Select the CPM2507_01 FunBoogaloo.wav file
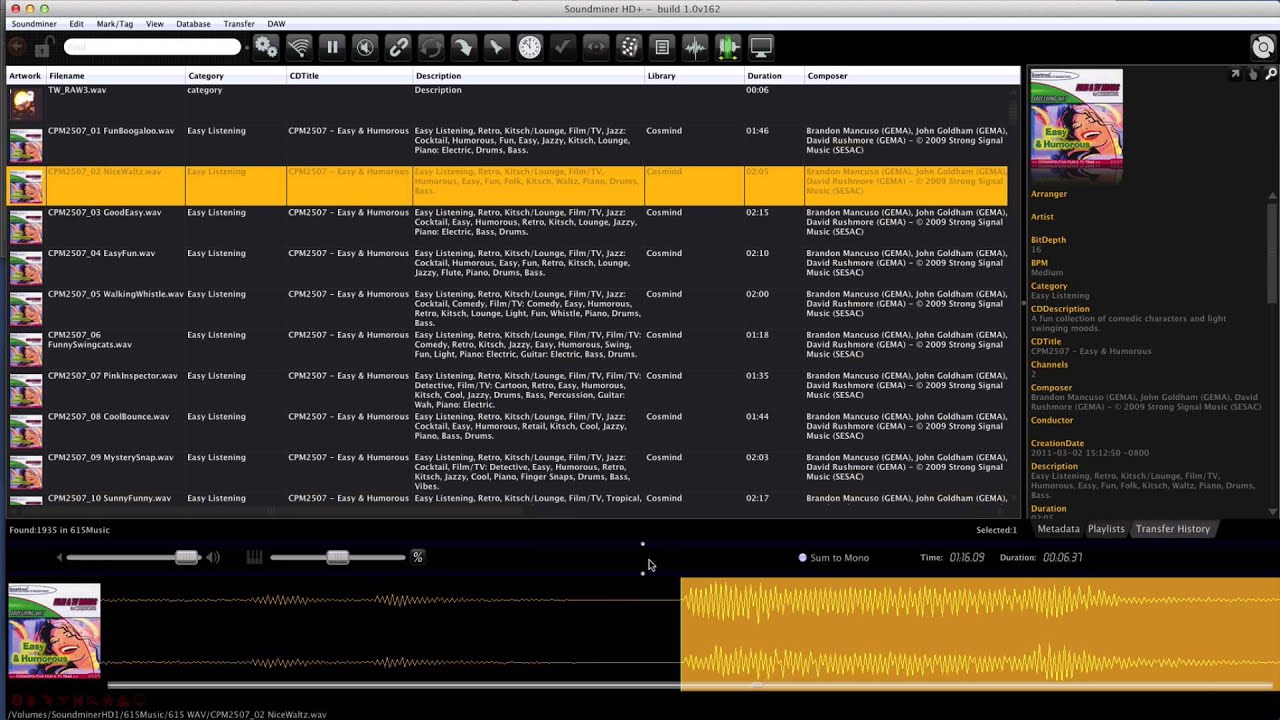 click(111, 131)
